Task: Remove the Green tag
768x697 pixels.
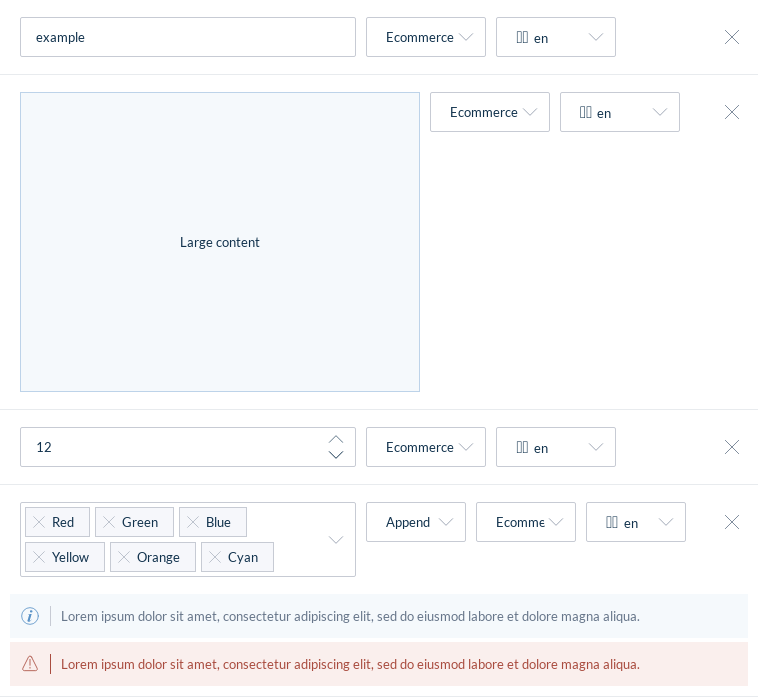Action: click(x=109, y=522)
